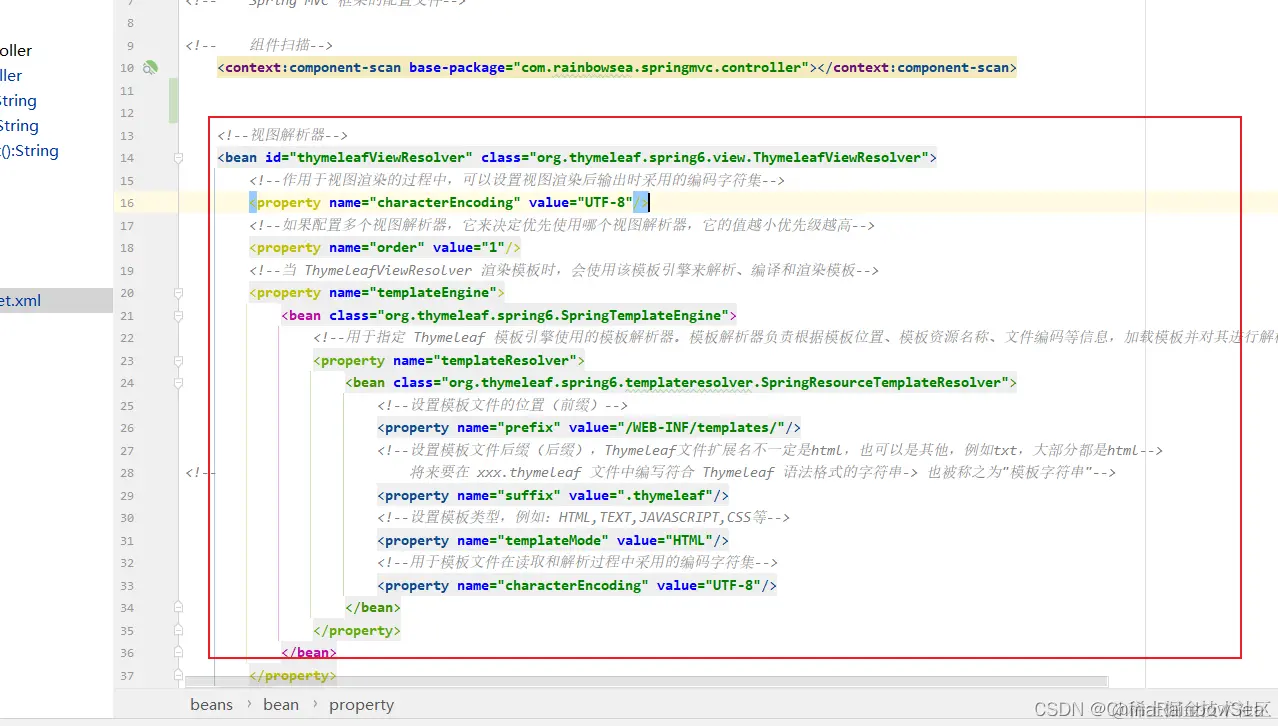Click the name="templateResolver" attribute
This screenshot has height=726, width=1278.
(x=485, y=361)
